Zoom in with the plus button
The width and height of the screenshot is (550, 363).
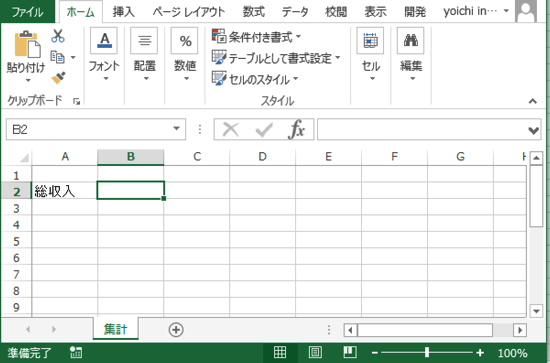point(480,352)
